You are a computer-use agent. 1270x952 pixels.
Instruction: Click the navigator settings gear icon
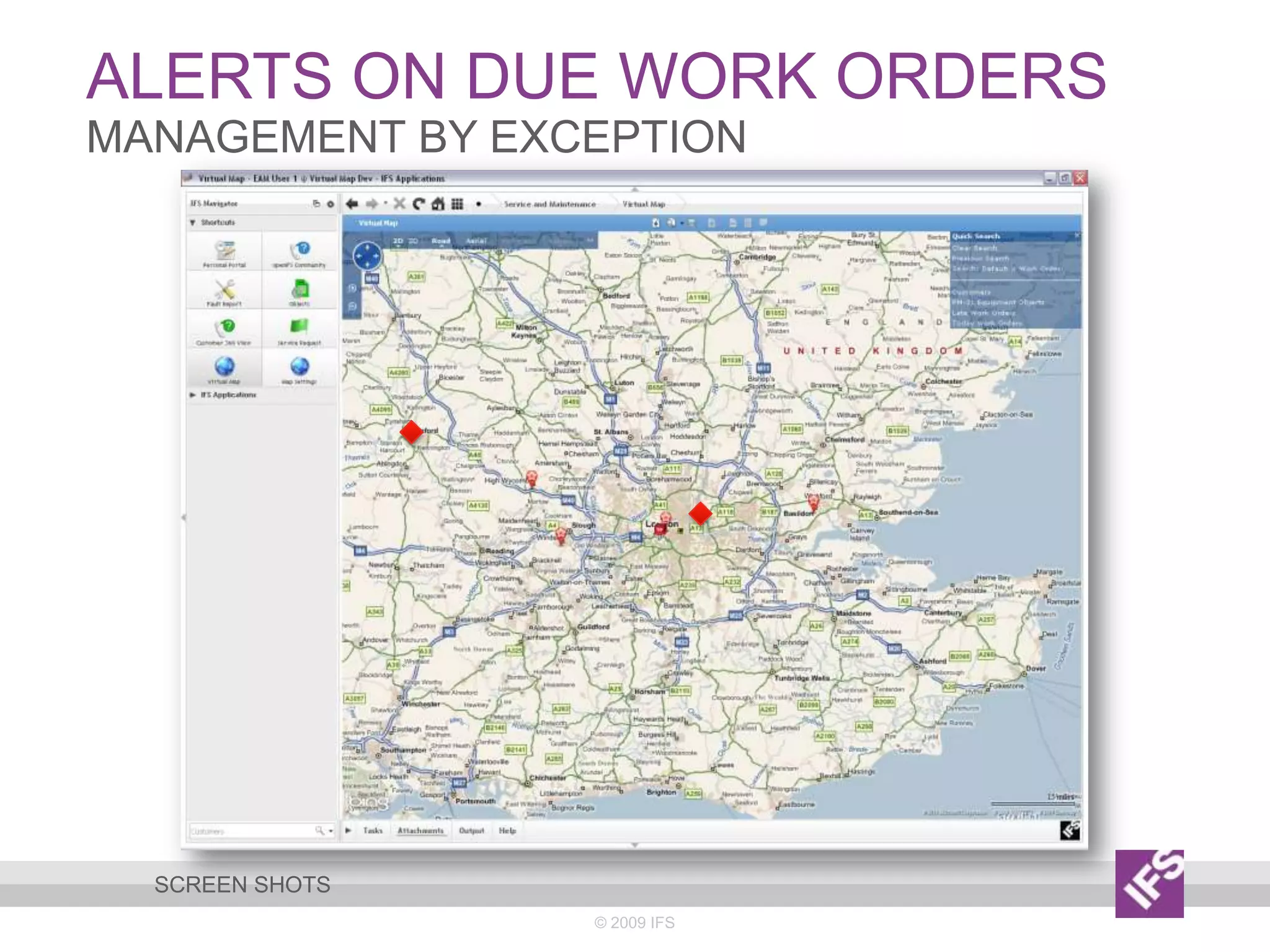(331, 204)
